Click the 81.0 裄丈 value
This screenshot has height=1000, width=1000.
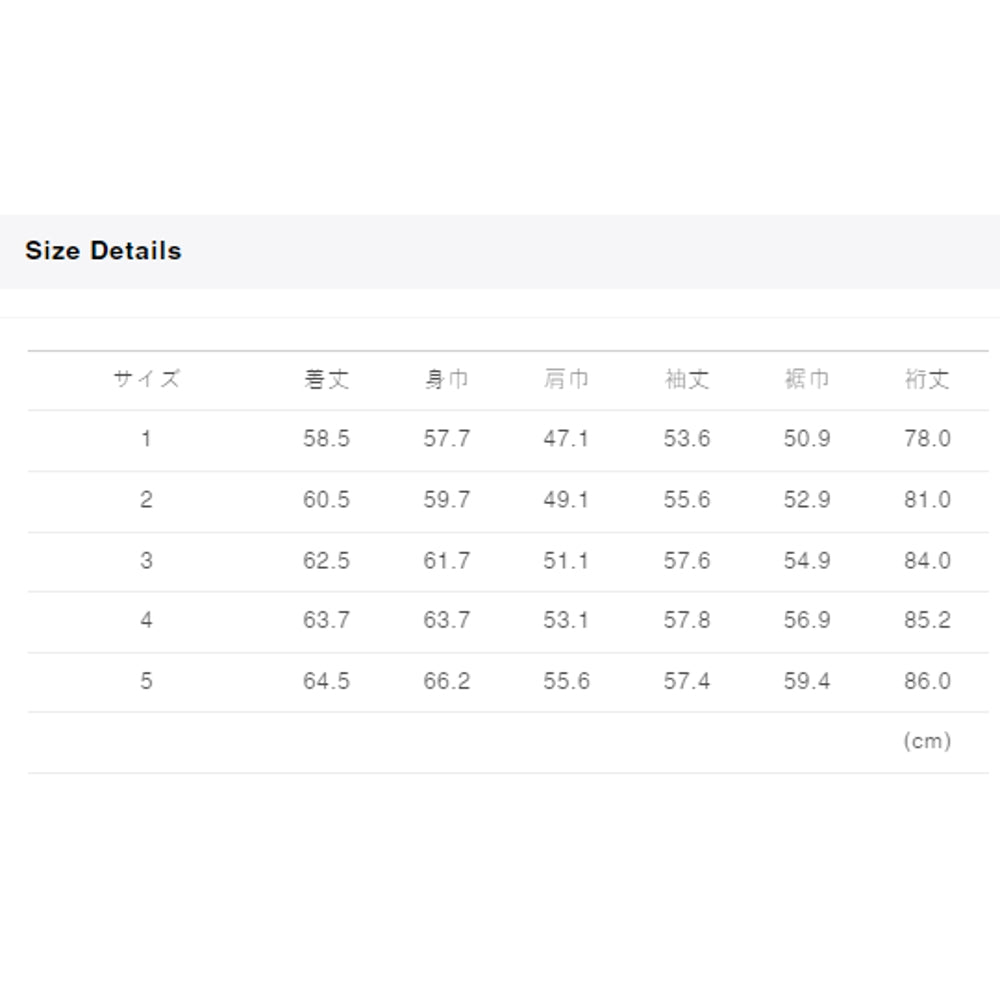coord(926,500)
